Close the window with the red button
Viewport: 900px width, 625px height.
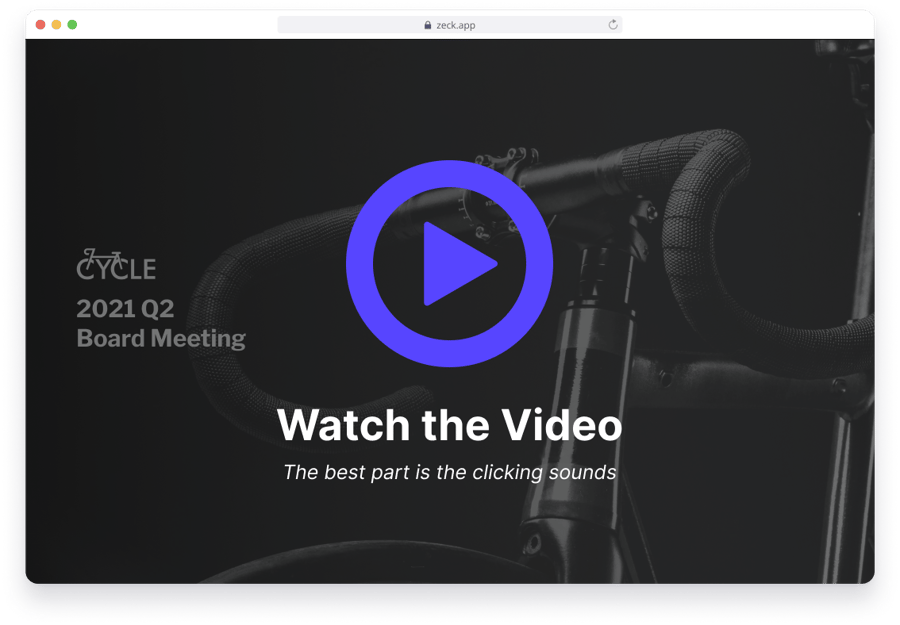tap(41, 24)
